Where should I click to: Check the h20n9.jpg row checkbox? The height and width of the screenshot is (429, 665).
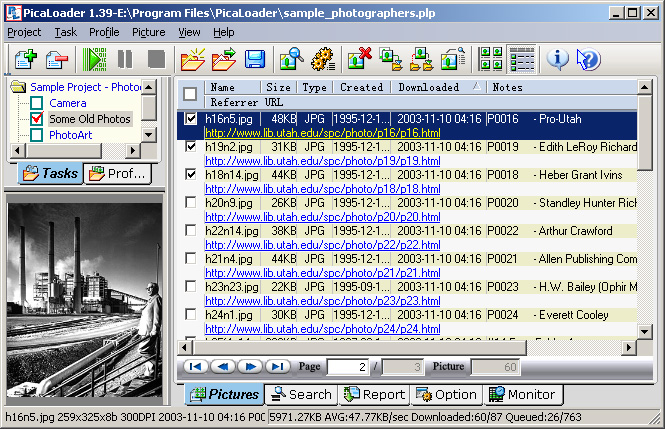click(x=191, y=202)
